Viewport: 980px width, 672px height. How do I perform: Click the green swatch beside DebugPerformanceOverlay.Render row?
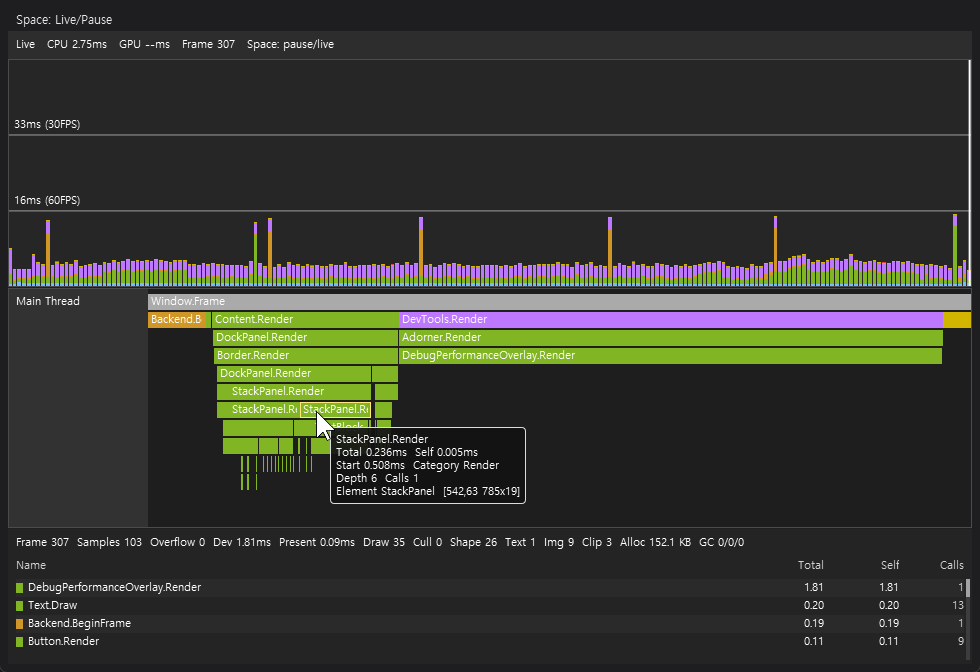click(19, 588)
